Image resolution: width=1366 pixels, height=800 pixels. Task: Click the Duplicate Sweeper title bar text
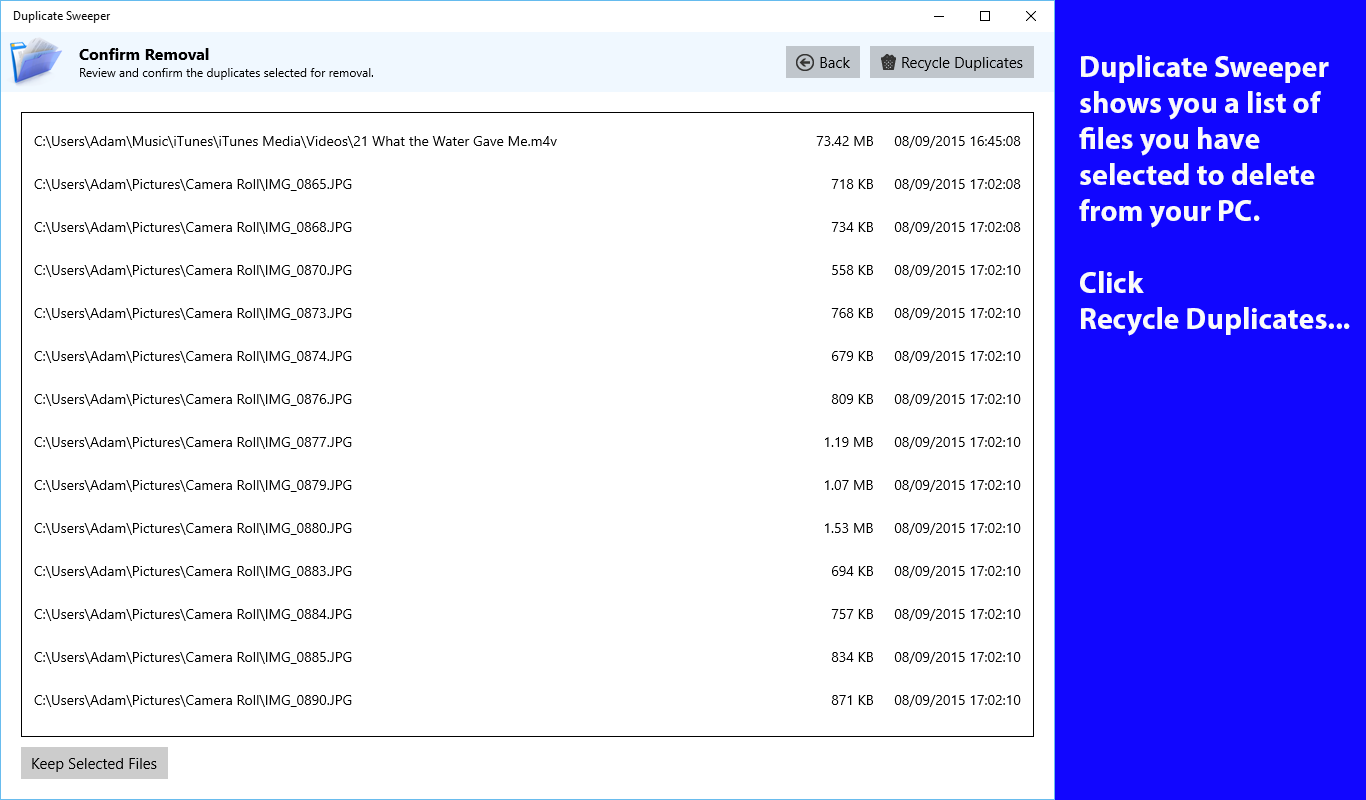coord(62,16)
